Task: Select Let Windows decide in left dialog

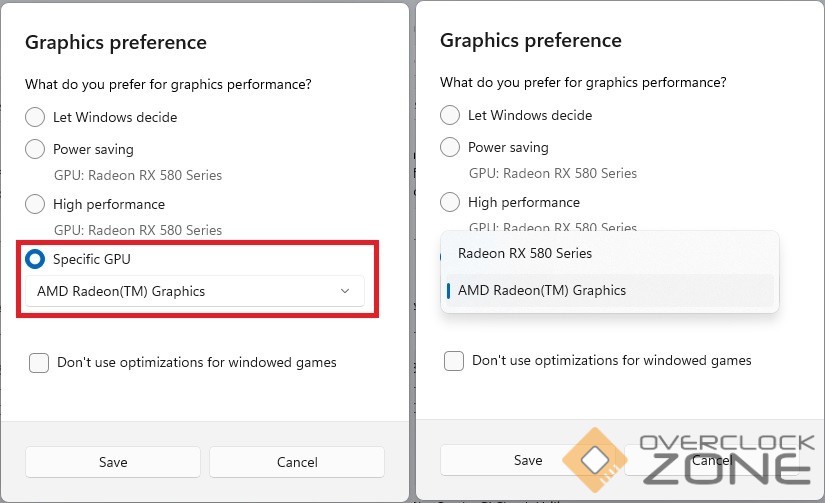Action: (x=35, y=117)
